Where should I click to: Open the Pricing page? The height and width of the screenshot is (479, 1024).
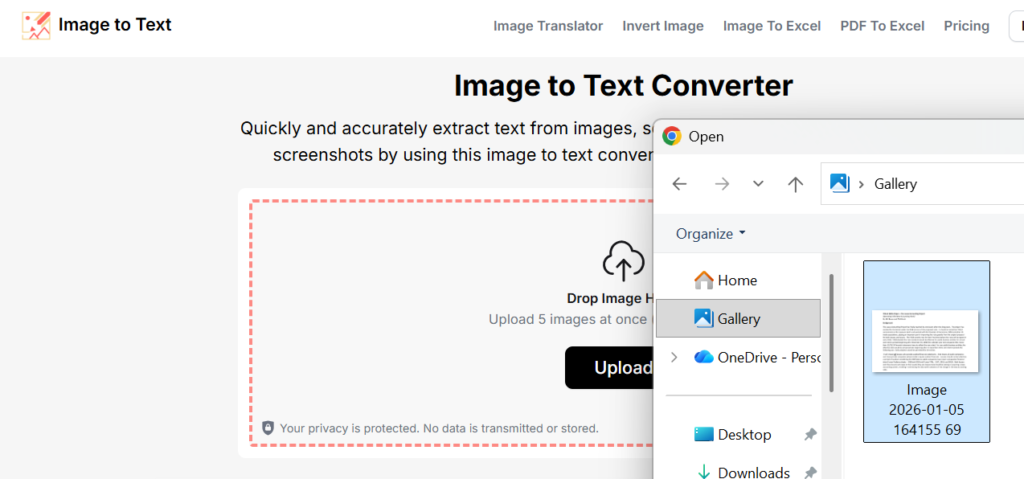pos(966,26)
